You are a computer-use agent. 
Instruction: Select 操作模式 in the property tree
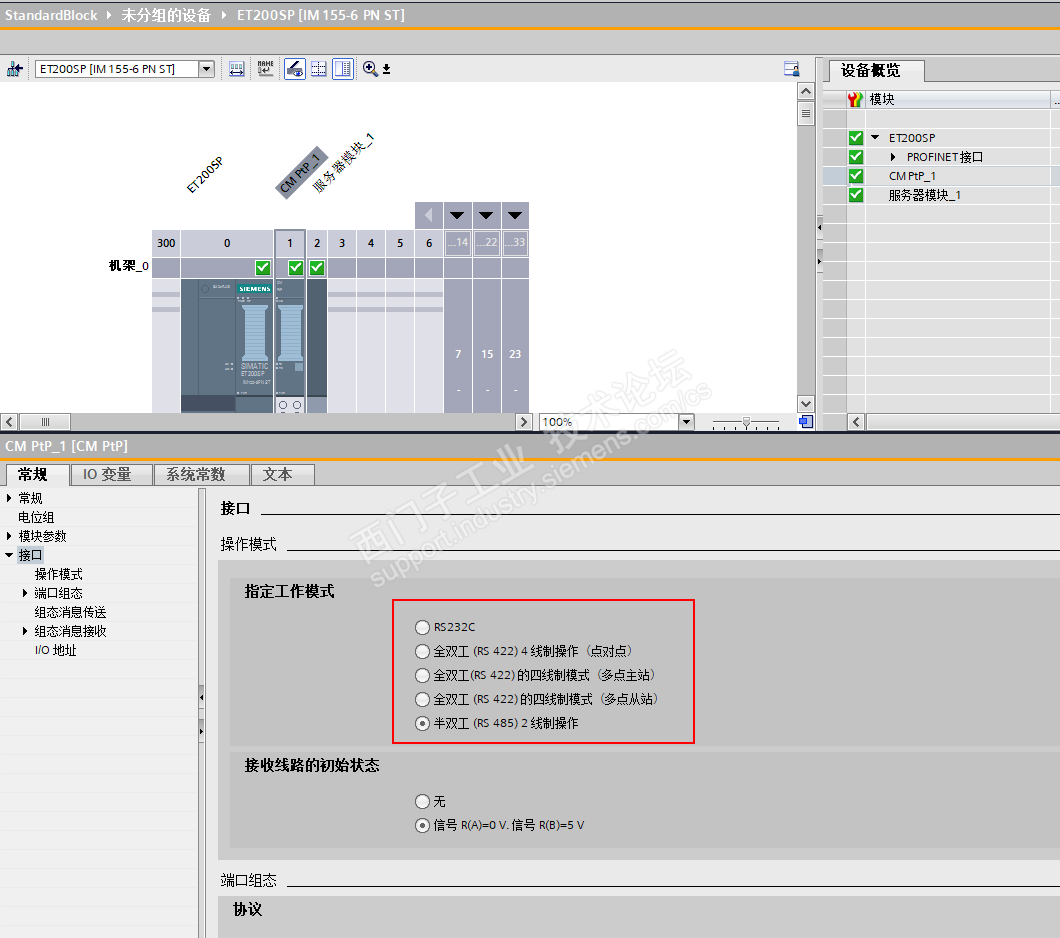pyautogui.click(x=59, y=574)
